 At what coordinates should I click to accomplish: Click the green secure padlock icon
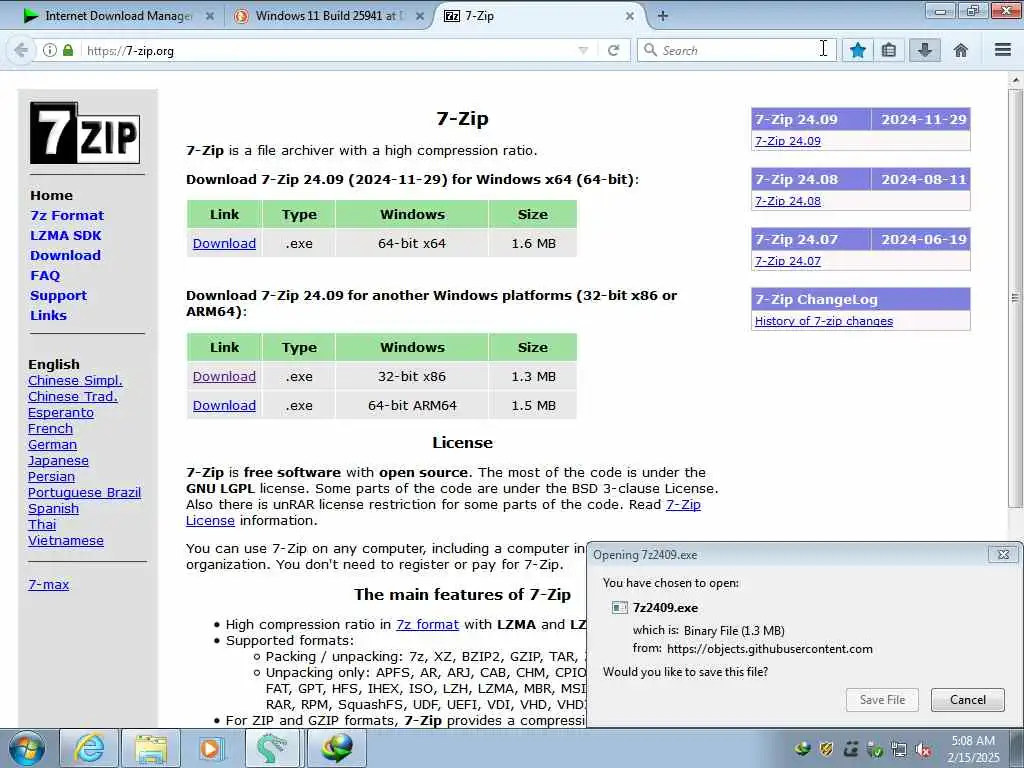(68, 50)
